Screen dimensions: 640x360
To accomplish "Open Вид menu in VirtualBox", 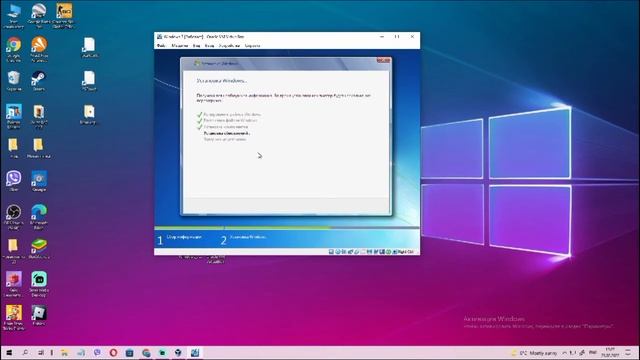I will click(x=197, y=46).
